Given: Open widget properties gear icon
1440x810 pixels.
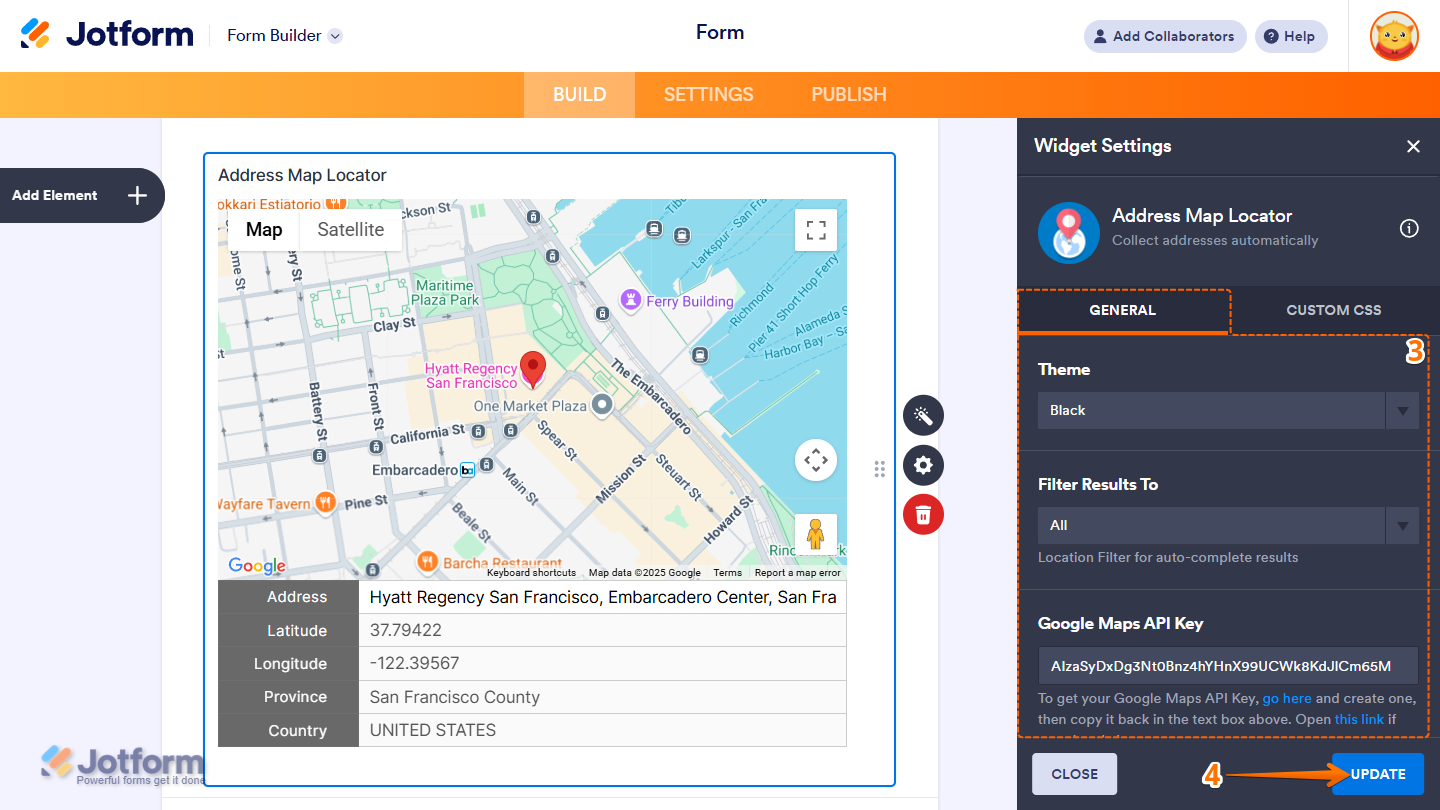Looking at the screenshot, I should tap(923, 465).
